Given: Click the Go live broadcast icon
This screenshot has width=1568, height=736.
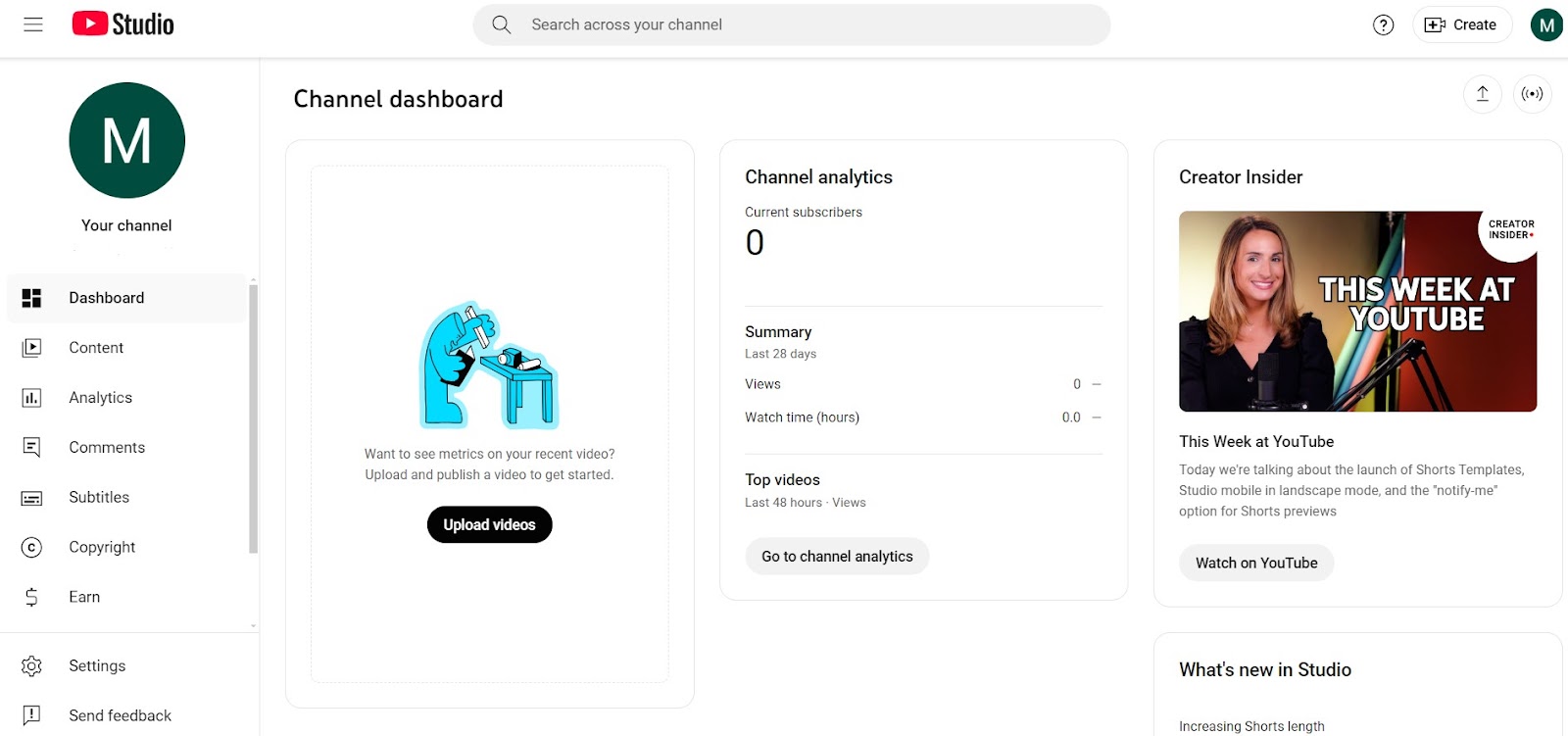Looking at the screenshot, I should click(1533, 94).
